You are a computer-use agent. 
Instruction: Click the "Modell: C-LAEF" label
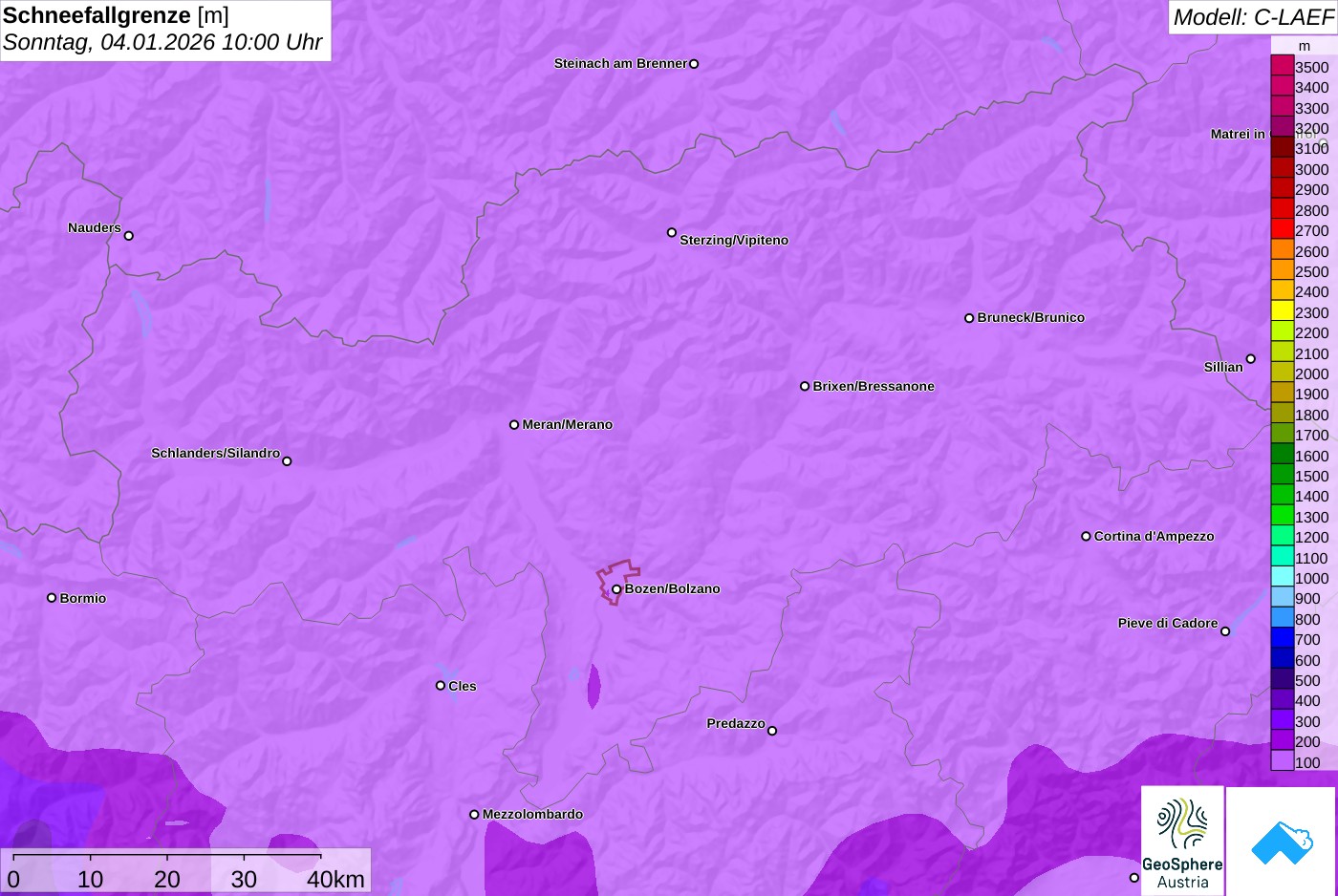click(x=1253, y=17)
